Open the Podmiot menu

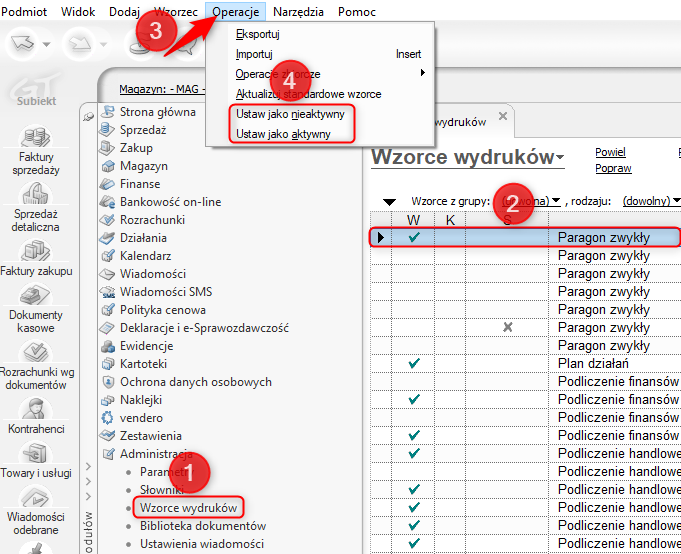[24, 12]
